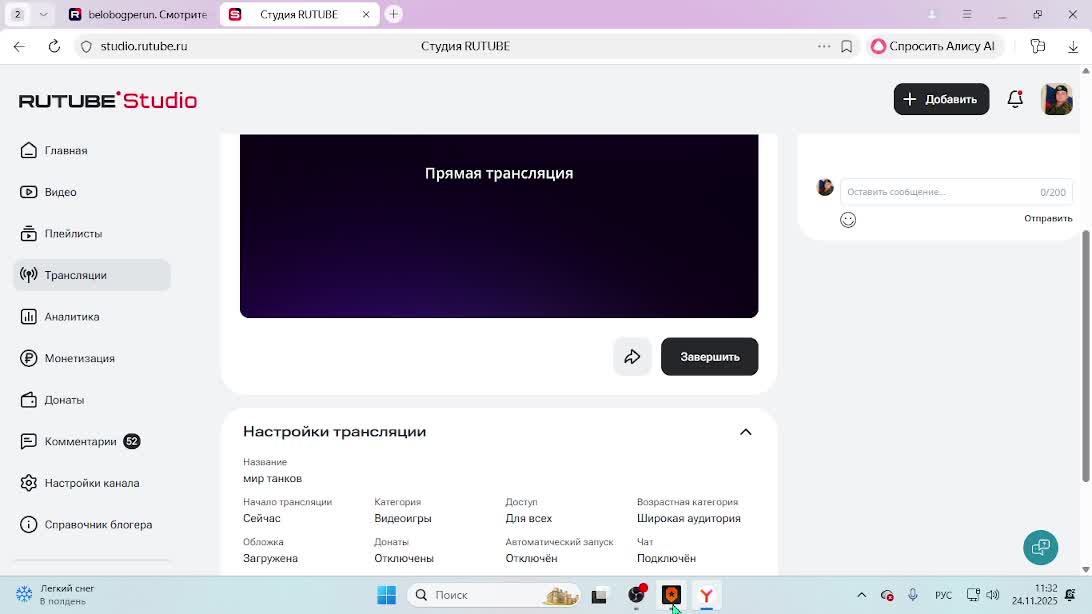Screen dimensions: 1092x614
Task: Click the play icon beside Видео
Action: tap(29, 192)
